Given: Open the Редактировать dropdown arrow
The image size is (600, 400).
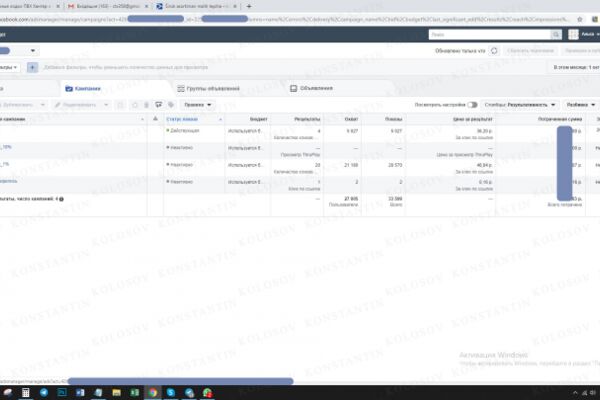Looking at the screenshot, I should click(x=106, y=105).
